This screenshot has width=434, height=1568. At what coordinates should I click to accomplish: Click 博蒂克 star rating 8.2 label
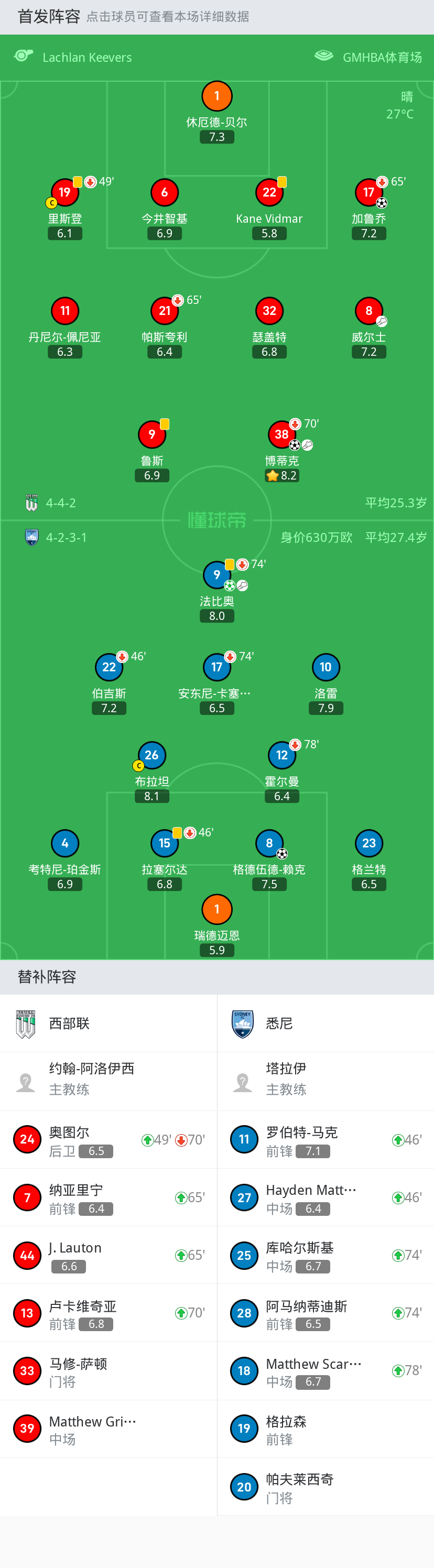click(282, 475)
